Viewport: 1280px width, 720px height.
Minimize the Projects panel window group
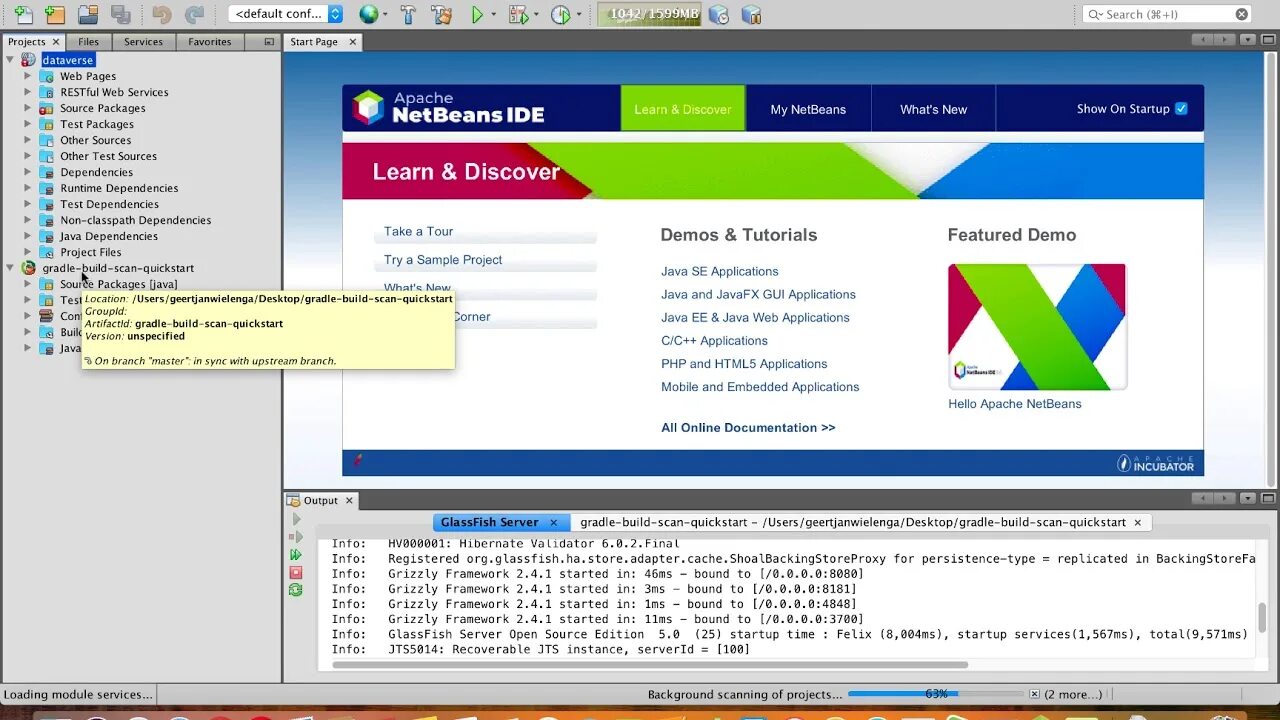[269, 42]
